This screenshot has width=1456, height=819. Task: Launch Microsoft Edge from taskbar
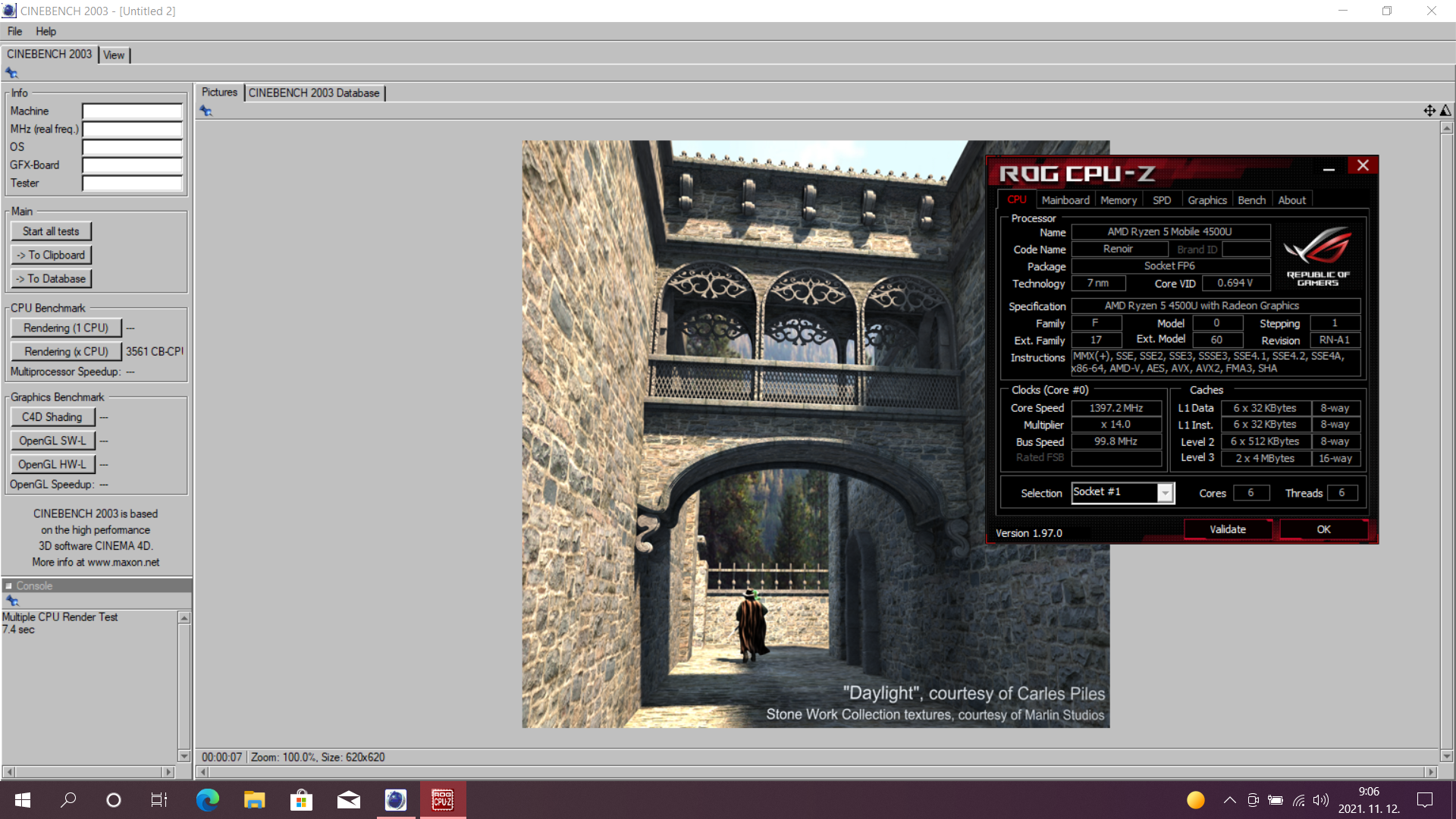click(207, 800)
